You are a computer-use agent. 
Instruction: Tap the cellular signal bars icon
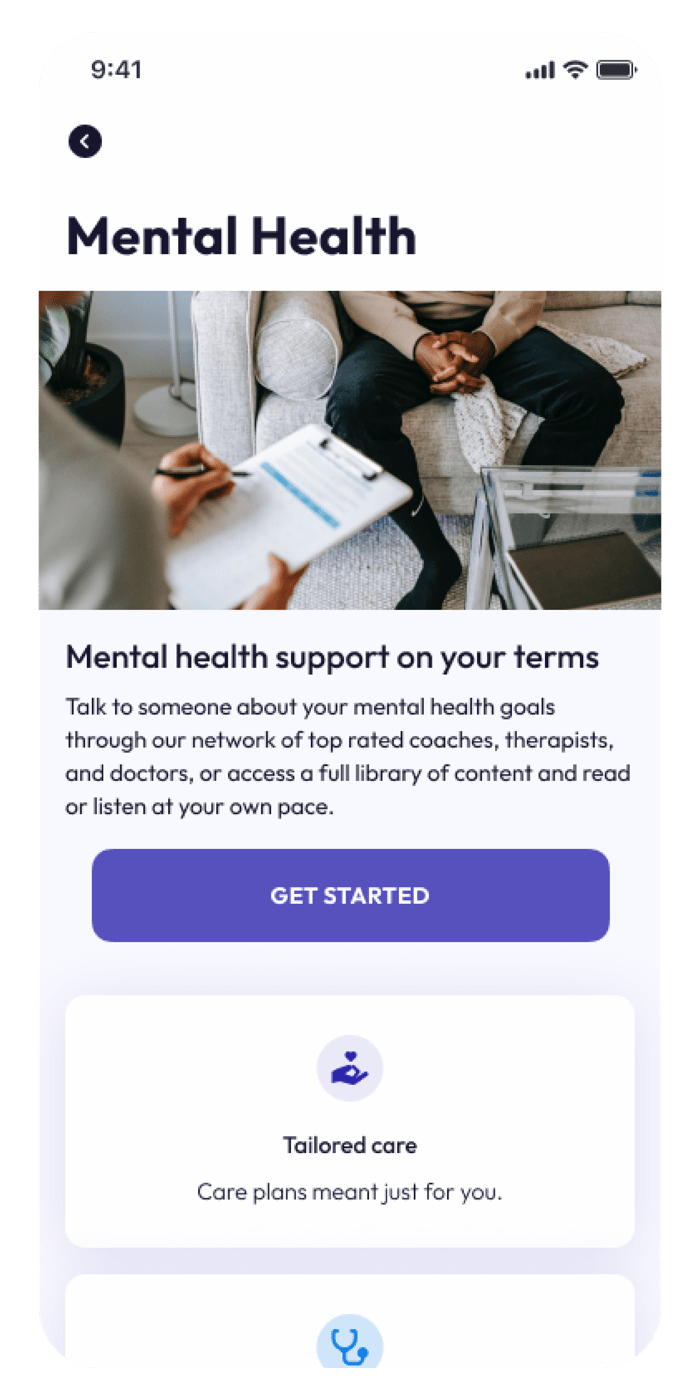540,70
